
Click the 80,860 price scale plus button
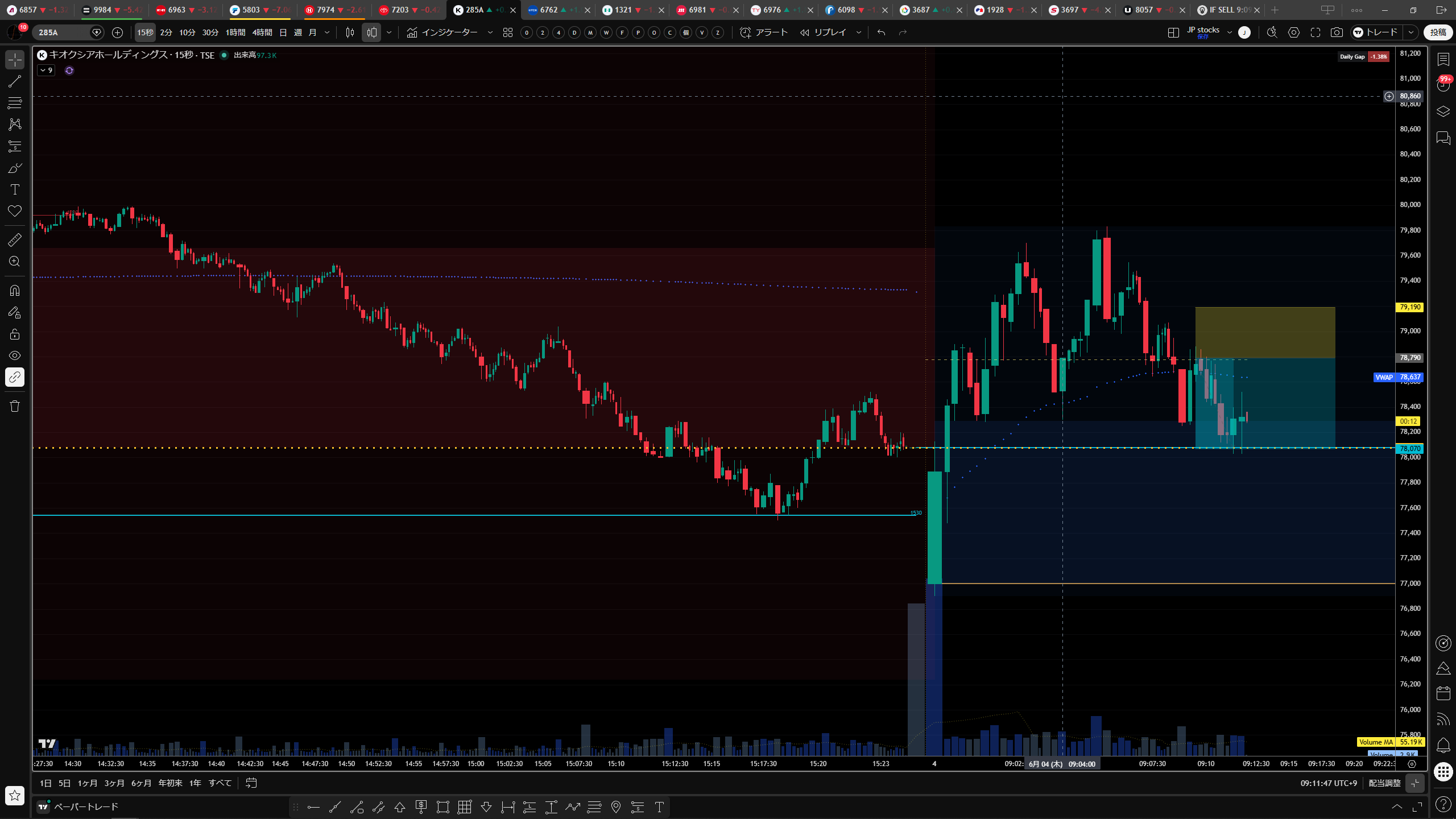[1389, 96]
